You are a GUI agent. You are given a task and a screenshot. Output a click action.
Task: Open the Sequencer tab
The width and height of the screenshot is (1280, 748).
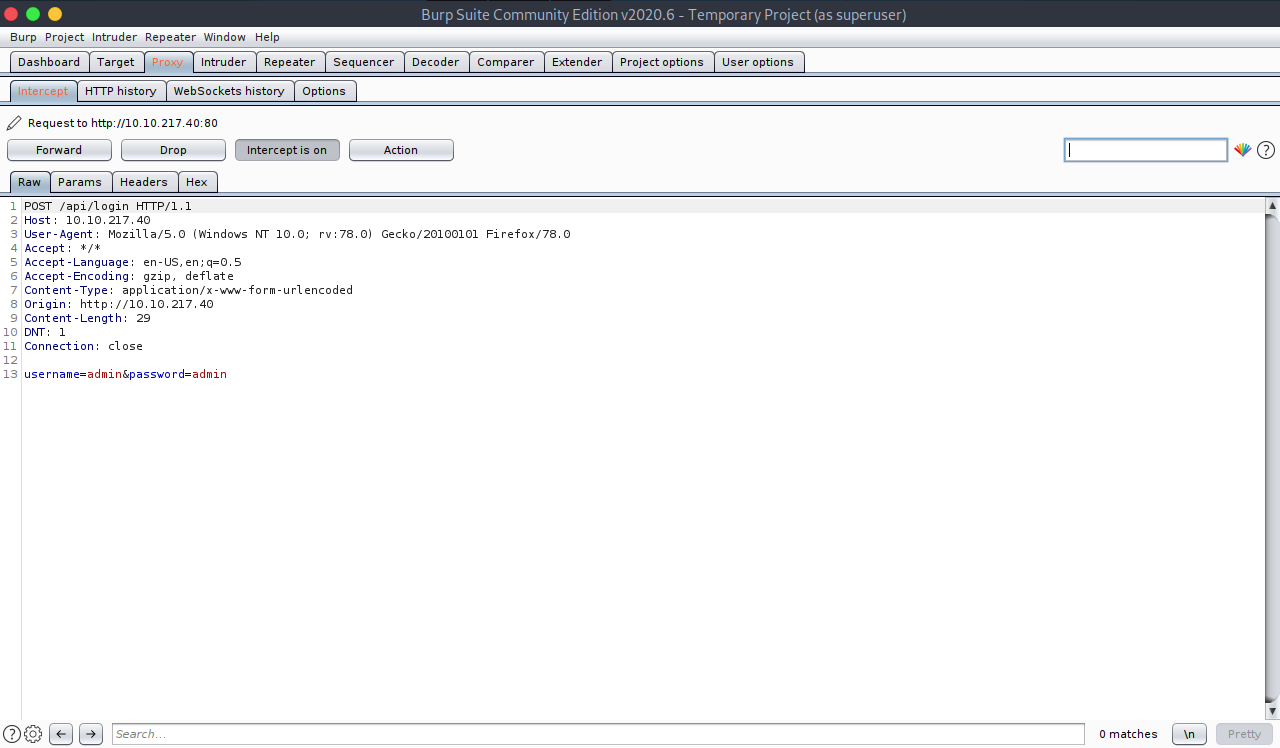click(364, 62)
